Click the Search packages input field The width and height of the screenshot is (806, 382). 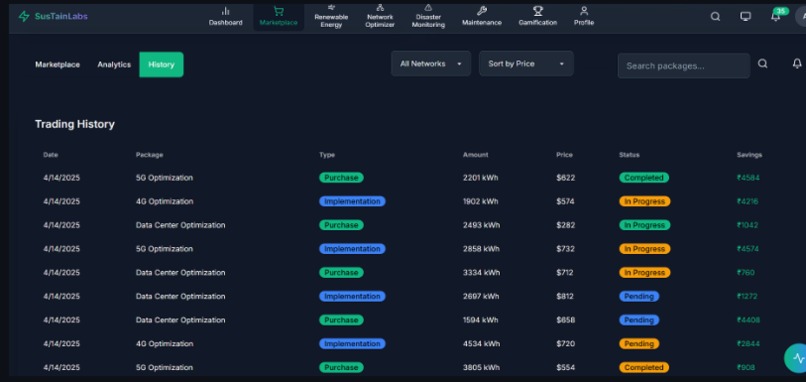click(684, 66)
